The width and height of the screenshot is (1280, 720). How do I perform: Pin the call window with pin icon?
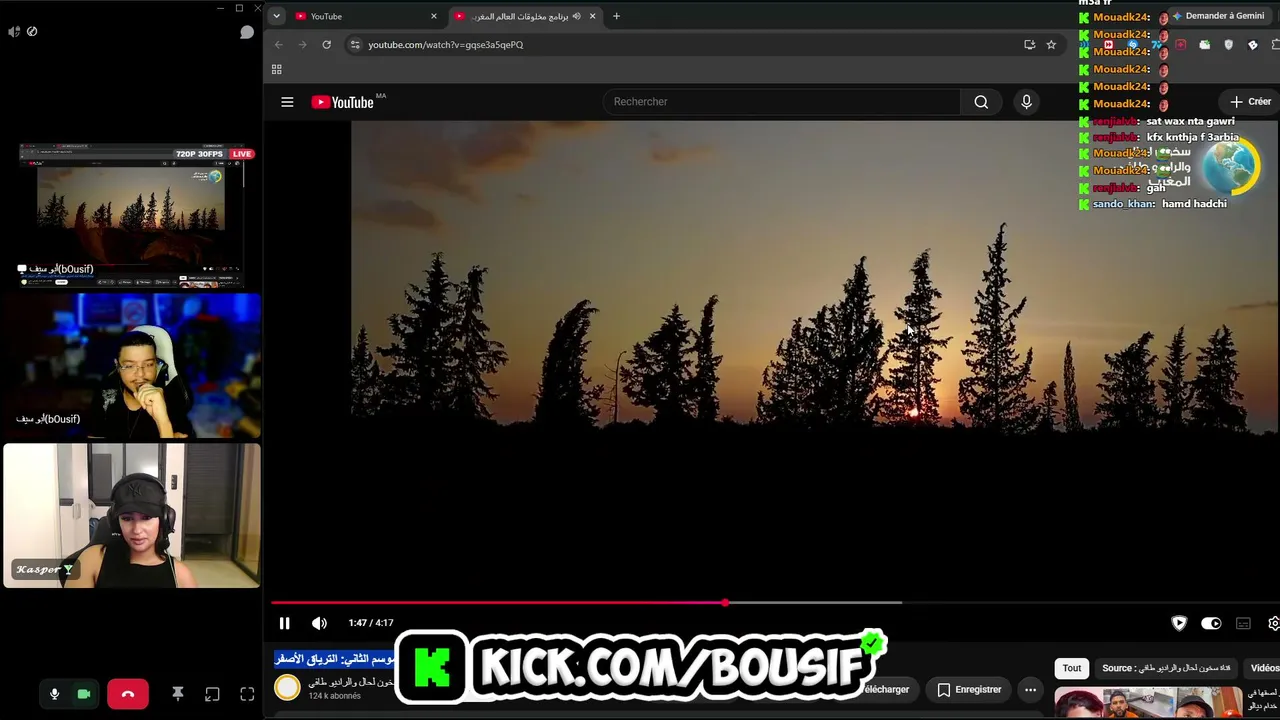[x=177, y=694]
